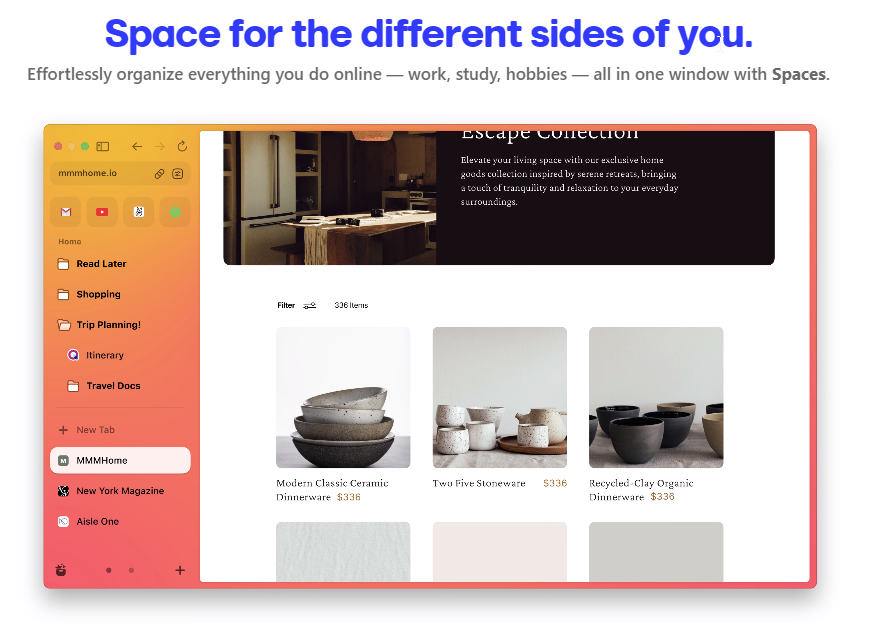Go back with the left arrow

137,146
